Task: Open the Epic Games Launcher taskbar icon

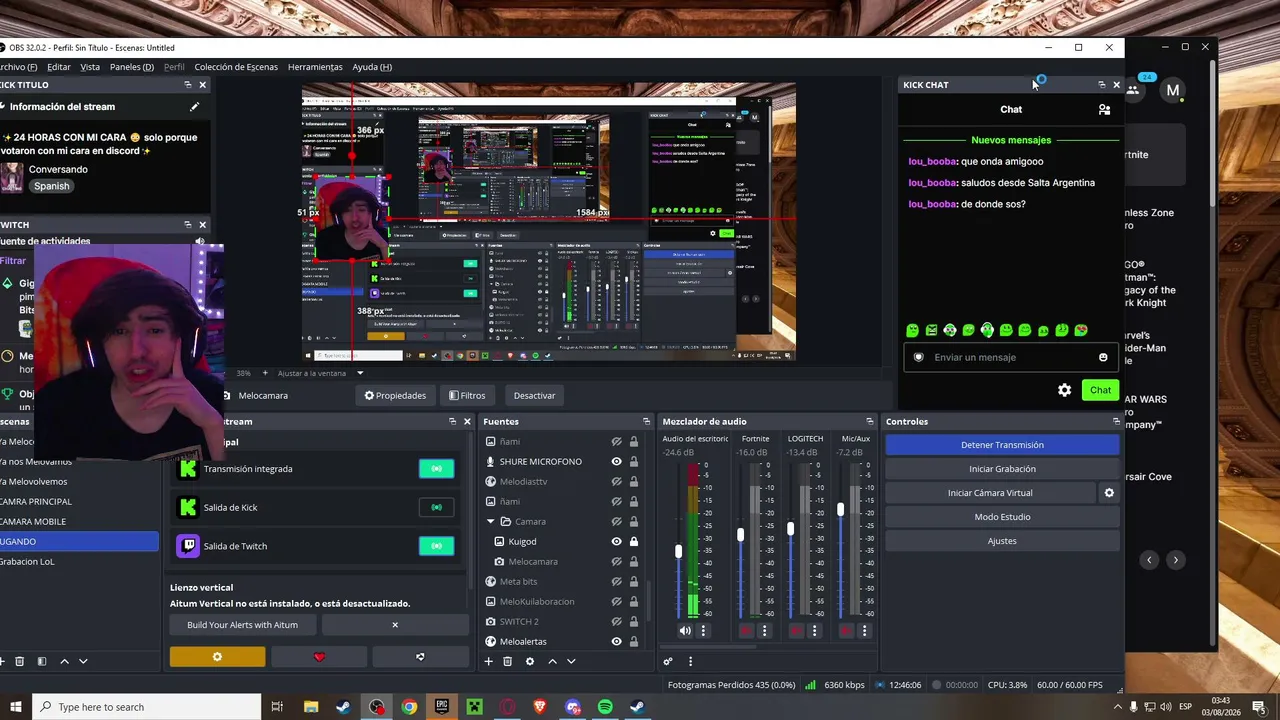Action: click(442, 707)
